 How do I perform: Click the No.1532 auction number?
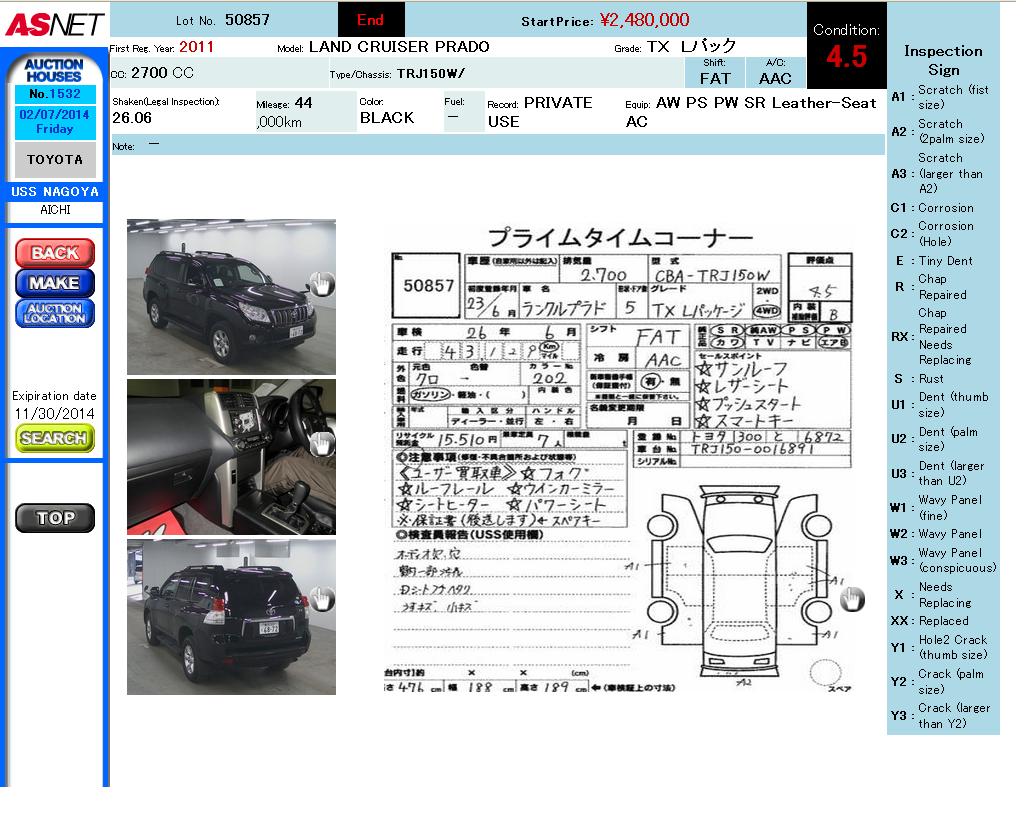click(54, 94)
